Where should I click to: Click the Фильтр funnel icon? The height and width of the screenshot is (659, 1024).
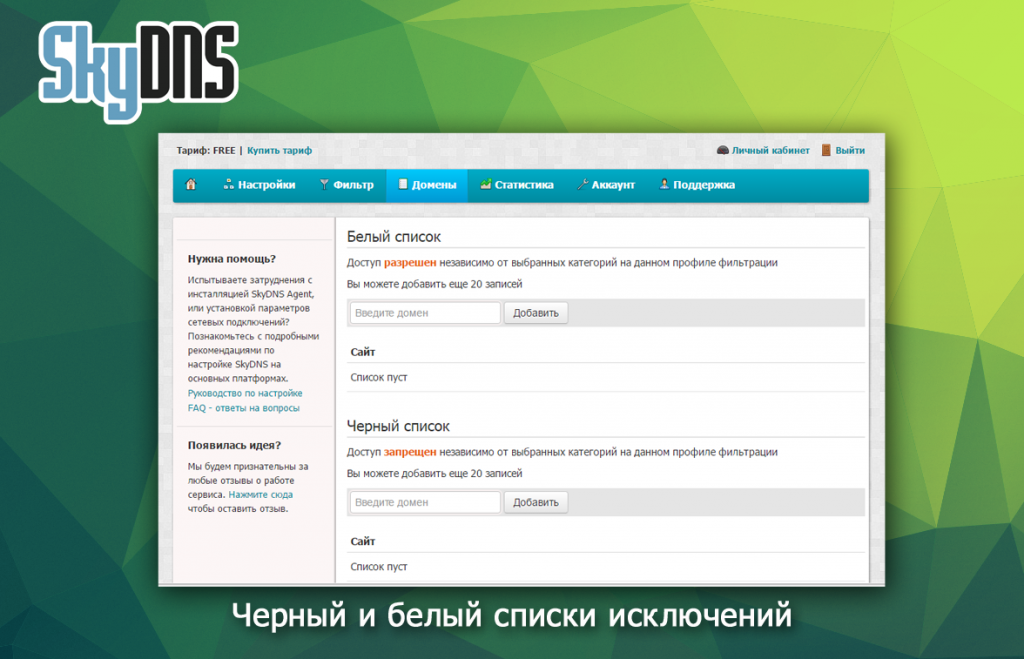pos(324,185)
